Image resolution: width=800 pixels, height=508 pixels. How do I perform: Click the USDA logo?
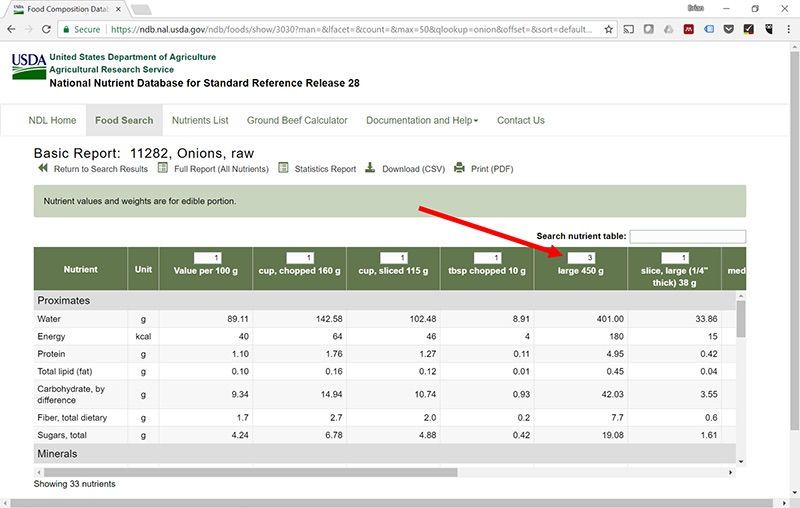click(29, 66)
